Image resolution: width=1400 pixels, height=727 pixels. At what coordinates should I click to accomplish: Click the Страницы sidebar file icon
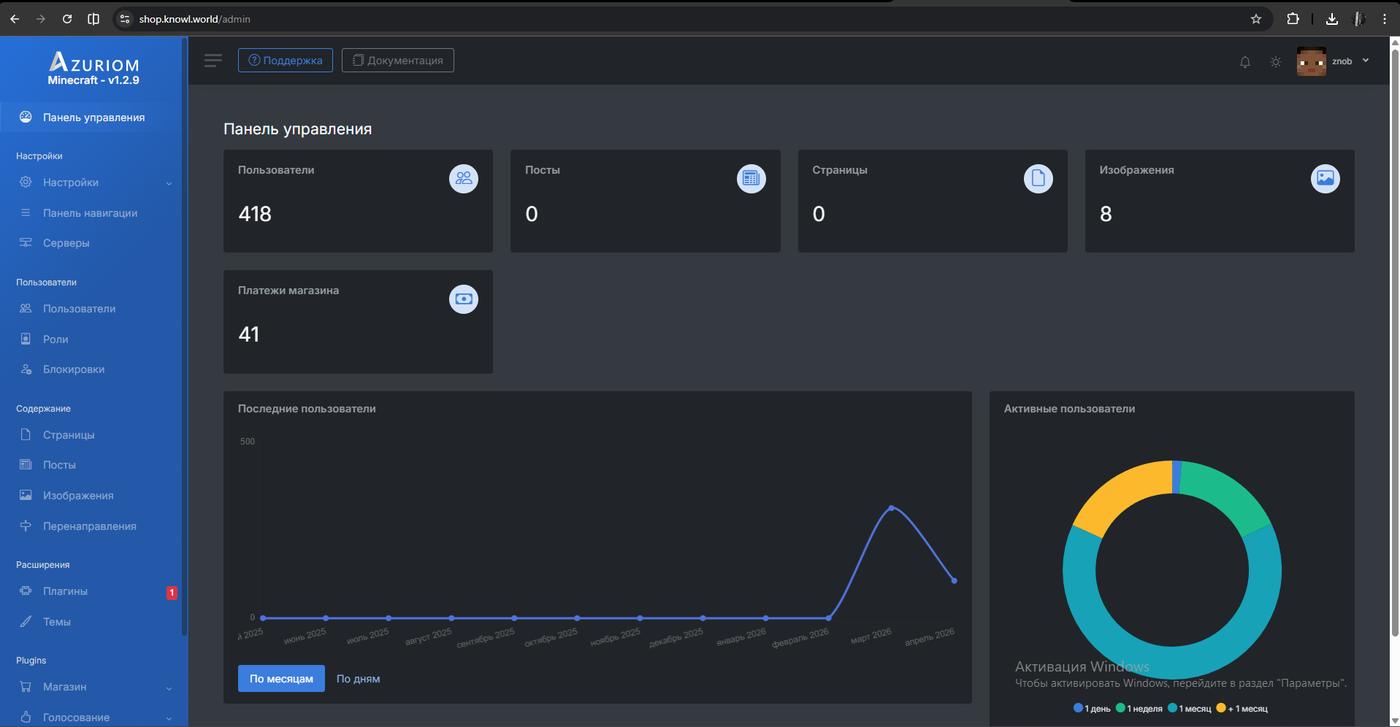[26, 435]
